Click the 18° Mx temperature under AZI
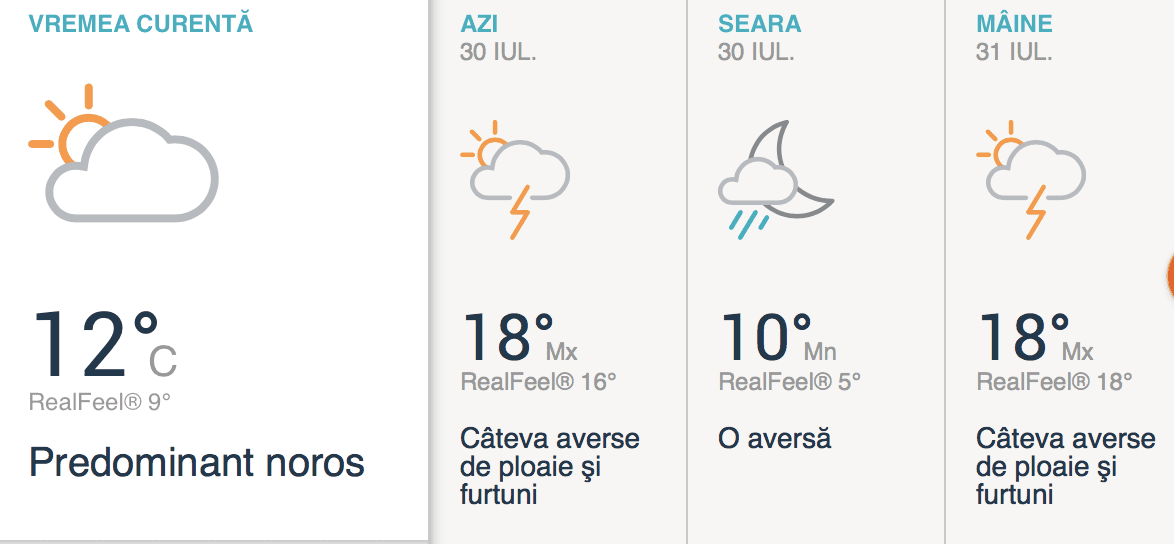Viewport: 1174px width, 544px height. [518, 338]
